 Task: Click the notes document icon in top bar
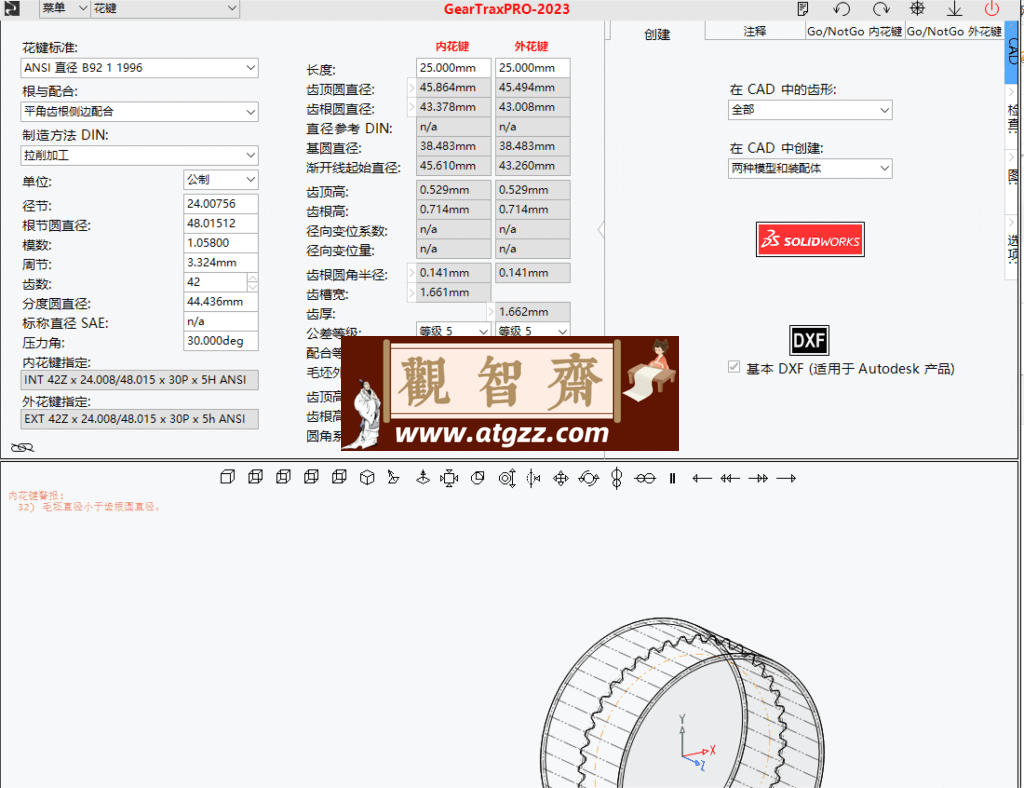[x=803, y=8]
